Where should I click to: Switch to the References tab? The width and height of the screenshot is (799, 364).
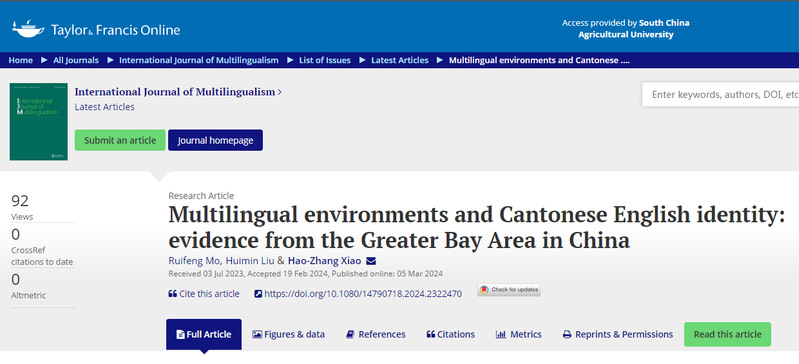coord(376,334)
